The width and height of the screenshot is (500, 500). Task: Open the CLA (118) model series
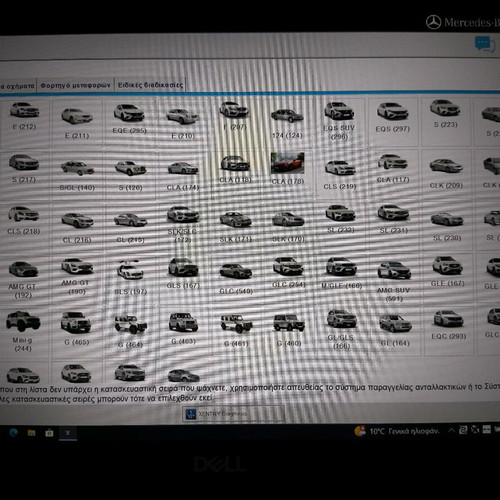(235, 175)
